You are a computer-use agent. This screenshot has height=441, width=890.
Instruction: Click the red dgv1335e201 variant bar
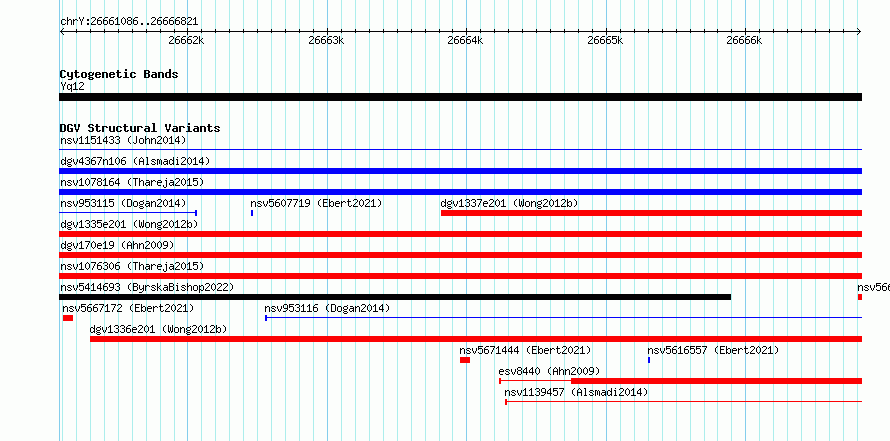tap(460, 234)
